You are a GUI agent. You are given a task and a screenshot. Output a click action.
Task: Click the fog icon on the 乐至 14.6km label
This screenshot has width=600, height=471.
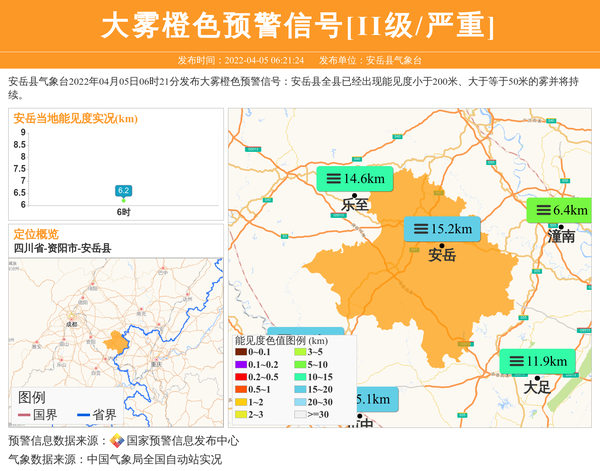[x=333, y=179]
